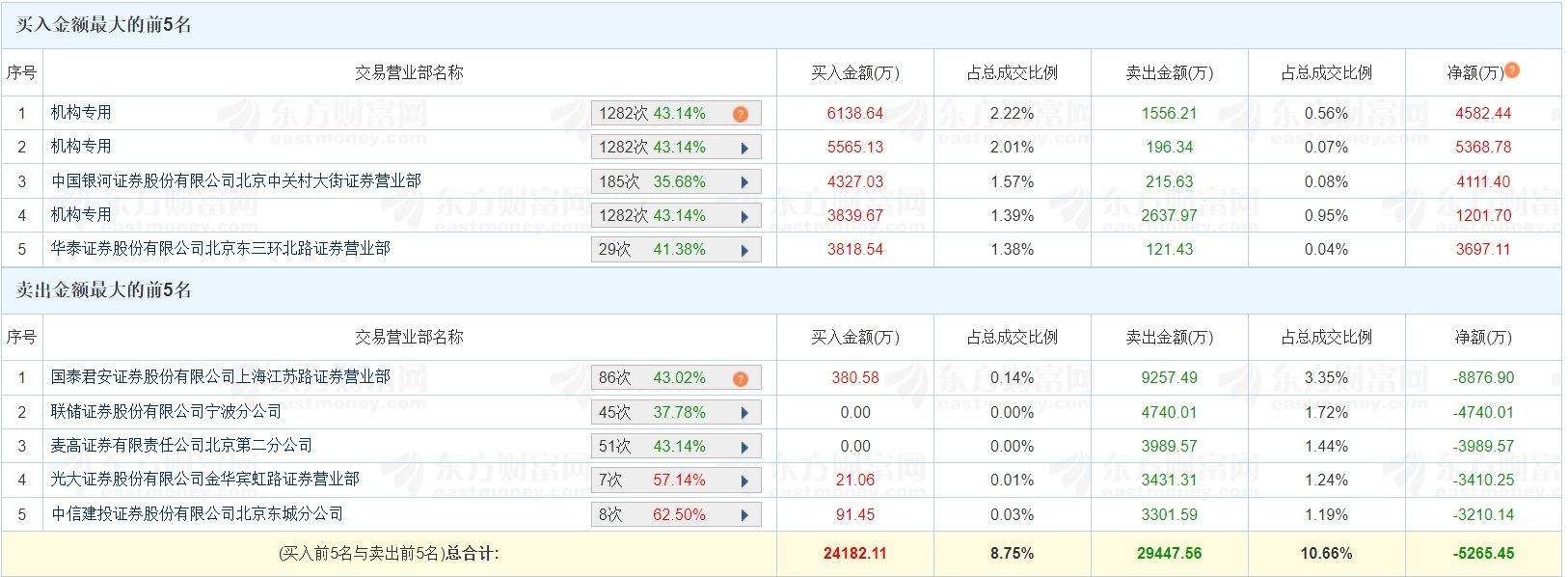
Task: Click orange help icon beside 净额(万) header
Action: pyautogui.click(x=1511, y=69)
